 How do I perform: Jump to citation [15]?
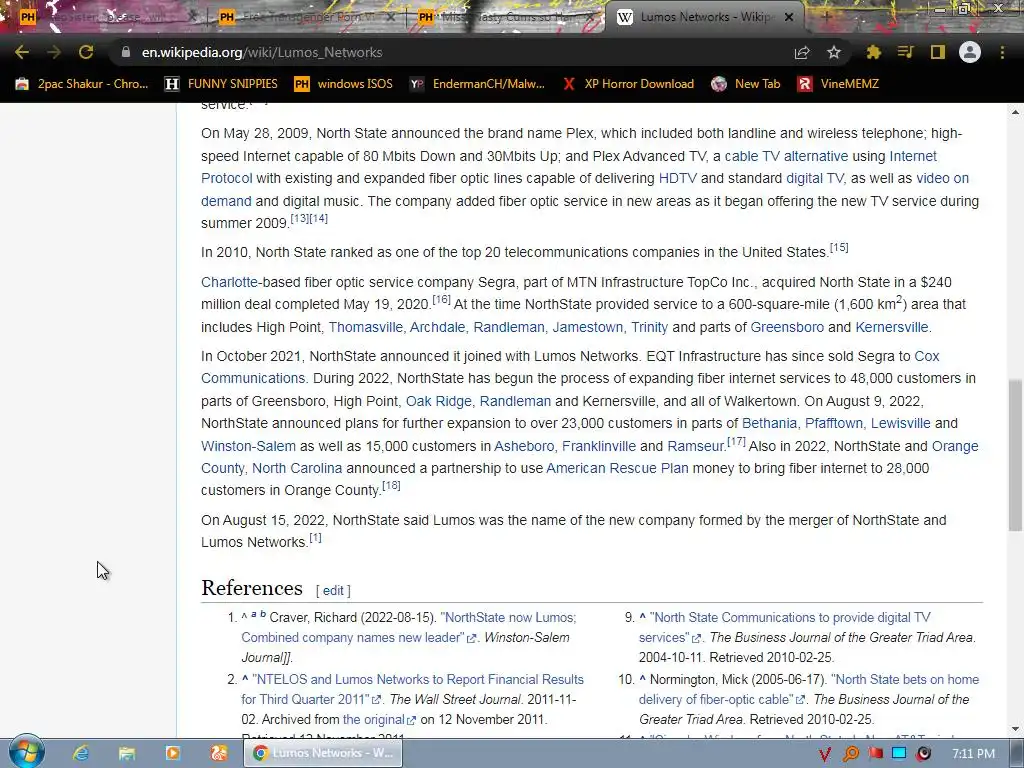point(839,248)
